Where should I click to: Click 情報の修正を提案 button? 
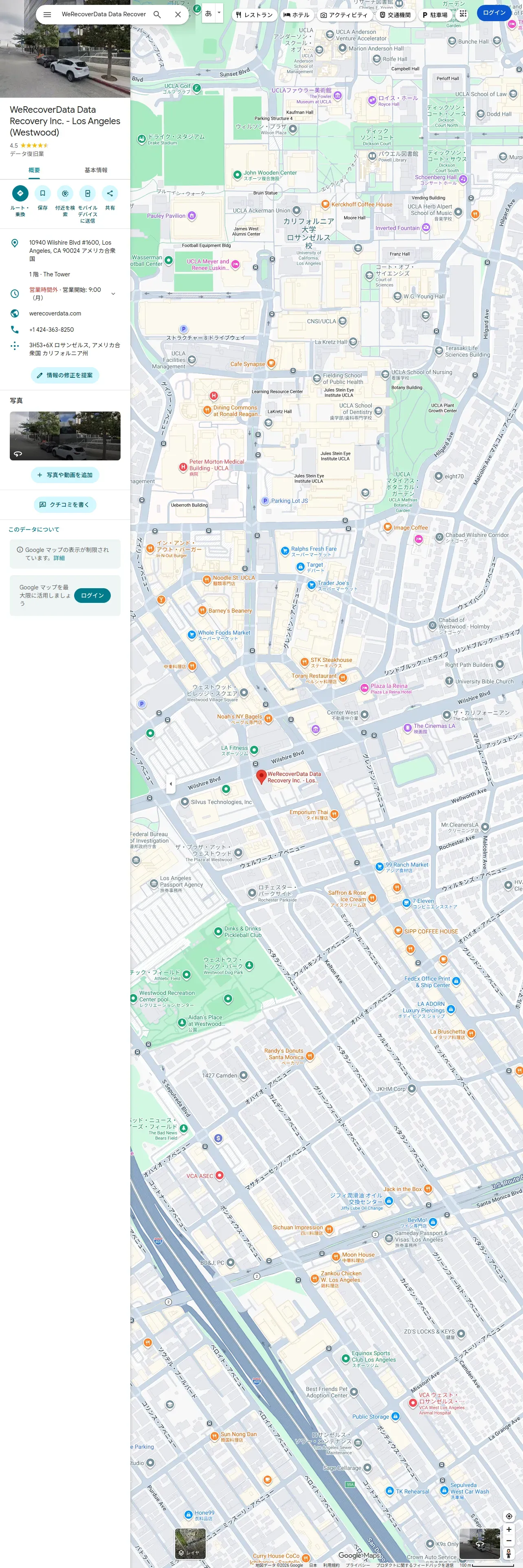tap(65, 376)
